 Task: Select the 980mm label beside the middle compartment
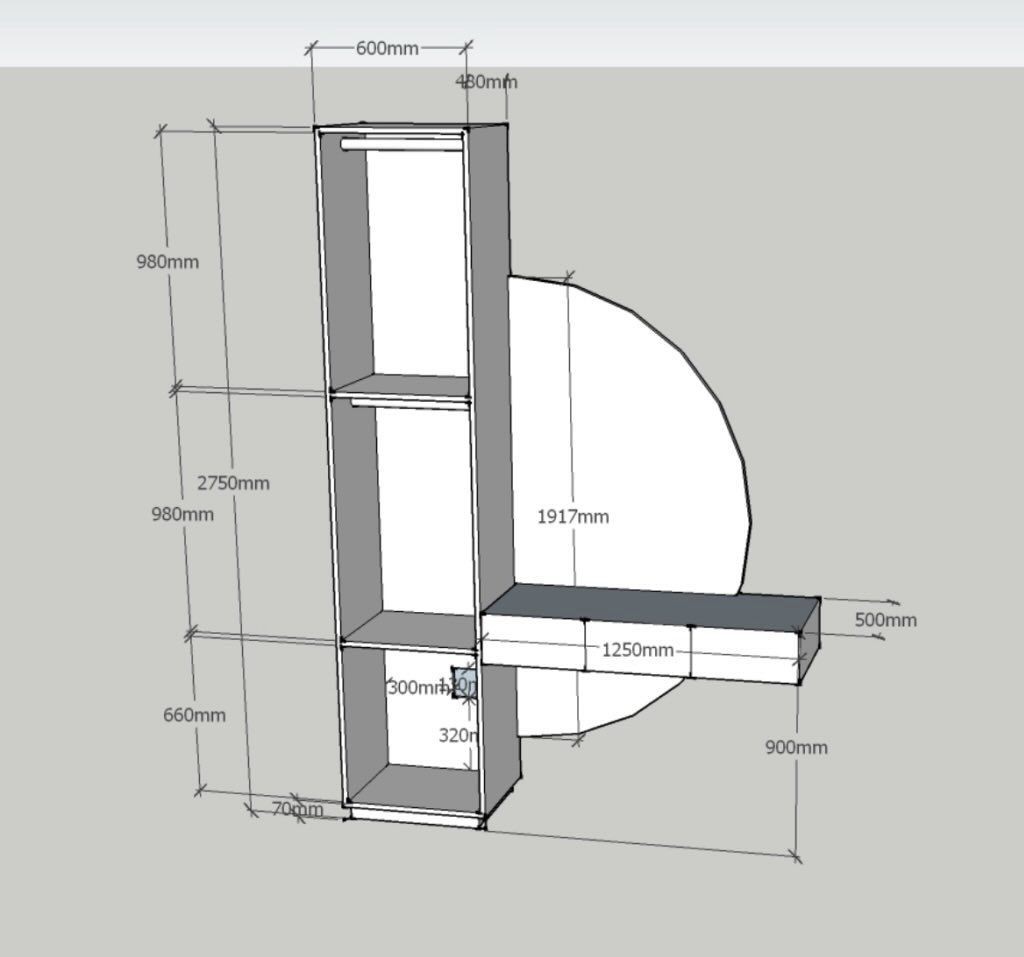pos(182,514)
